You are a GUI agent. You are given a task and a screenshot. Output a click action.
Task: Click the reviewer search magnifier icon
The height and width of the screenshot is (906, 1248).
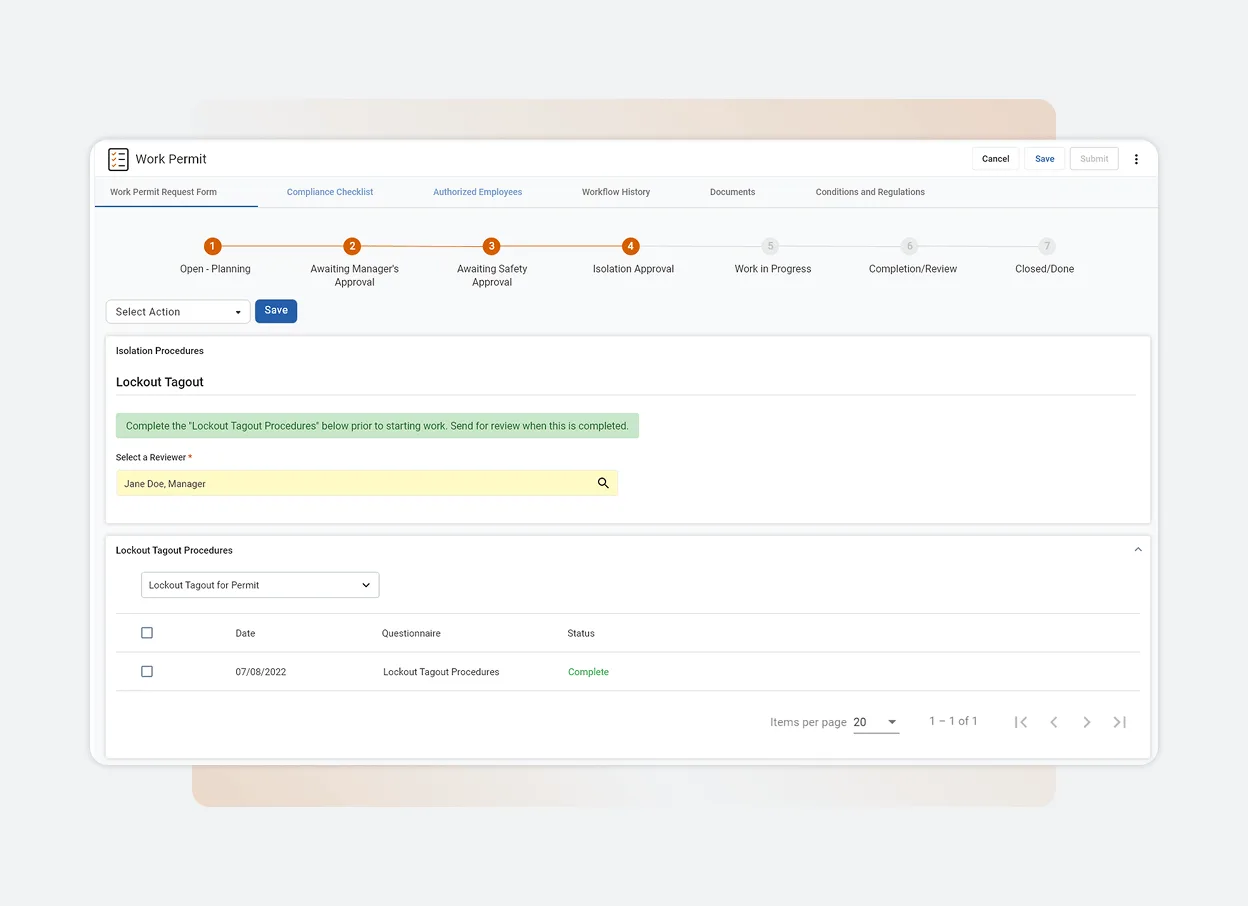tap(603, 483)
